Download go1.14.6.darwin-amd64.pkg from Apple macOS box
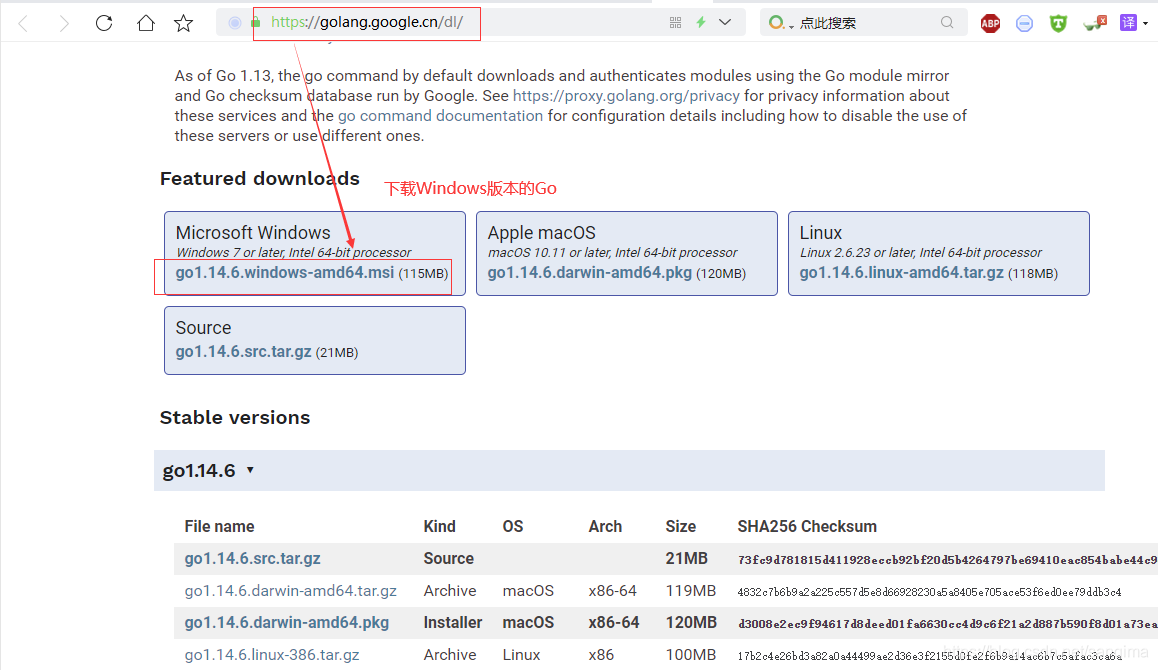 [x=589, y=273]
